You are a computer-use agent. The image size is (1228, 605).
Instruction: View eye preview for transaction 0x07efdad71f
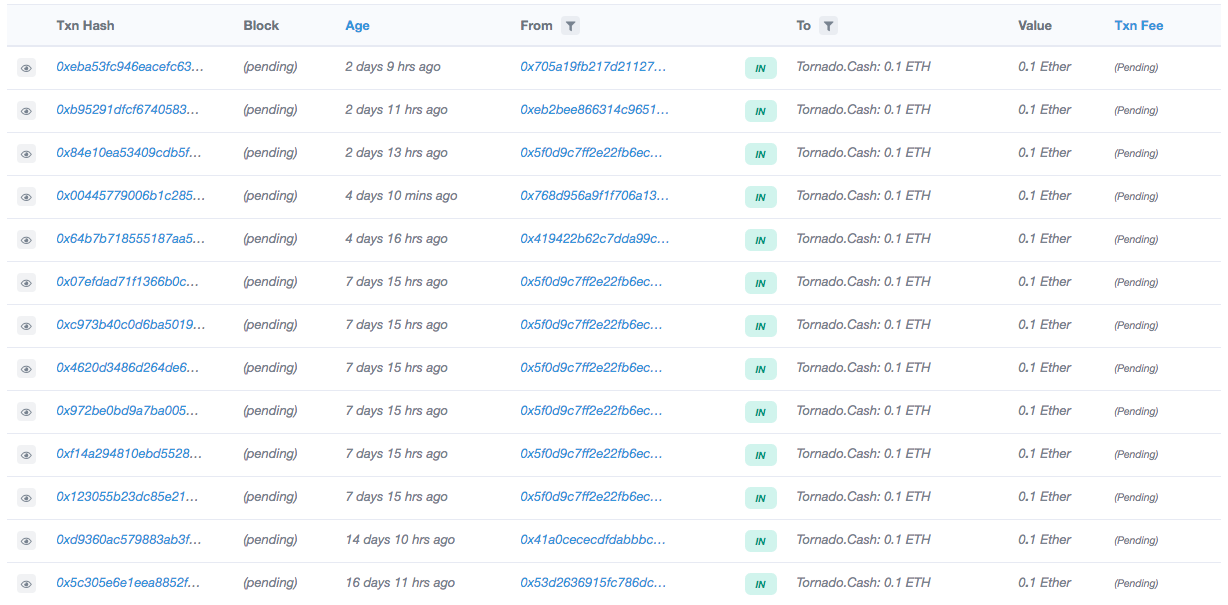coord(26,283)
